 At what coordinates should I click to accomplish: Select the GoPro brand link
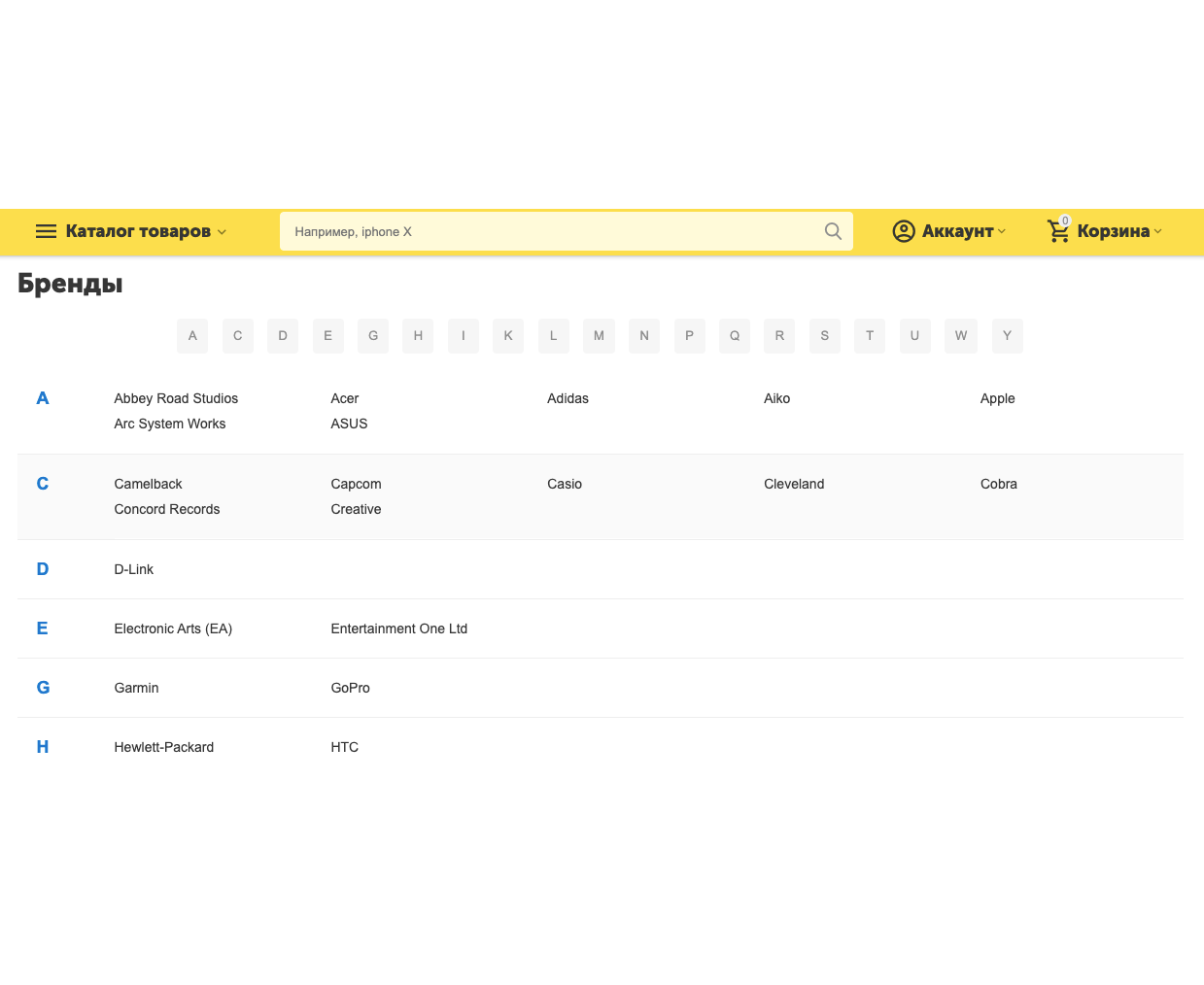coord(350,688)
